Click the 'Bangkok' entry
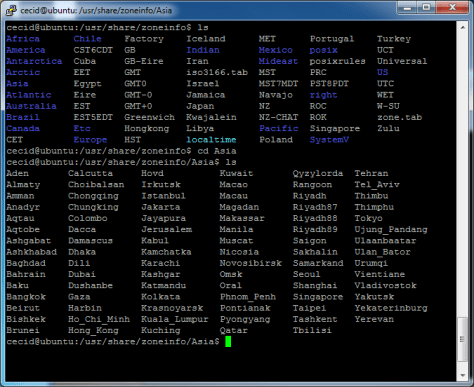Viewport: 474px width, 387px height. 26,297
